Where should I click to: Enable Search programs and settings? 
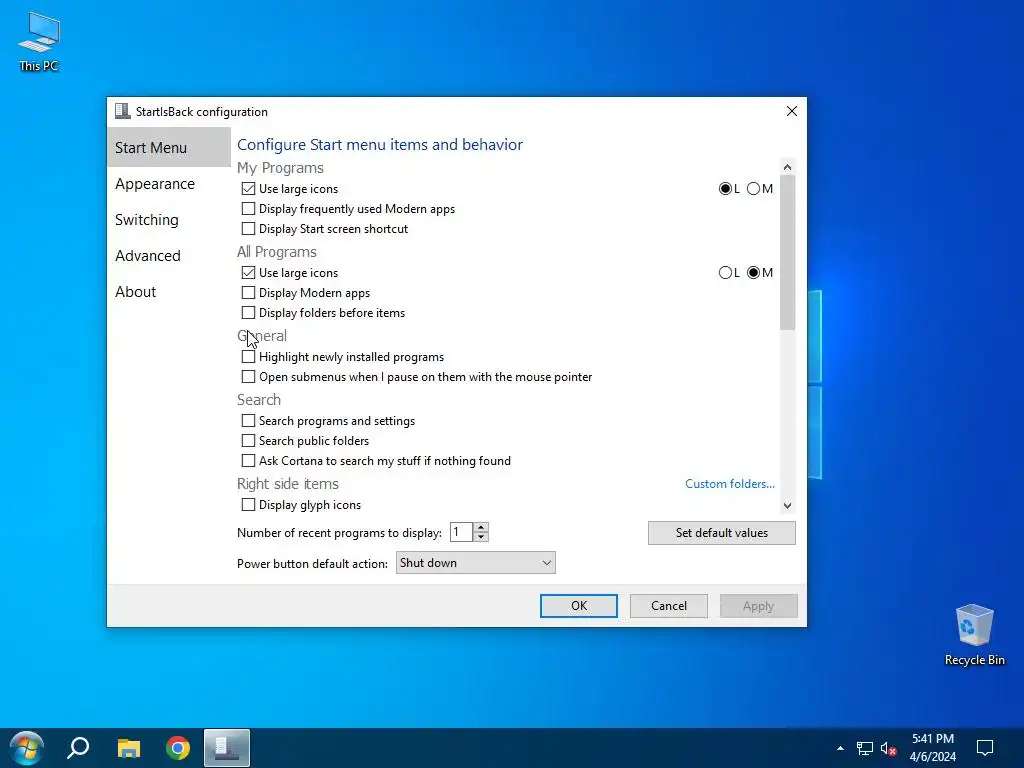click(x=248, y=421)
